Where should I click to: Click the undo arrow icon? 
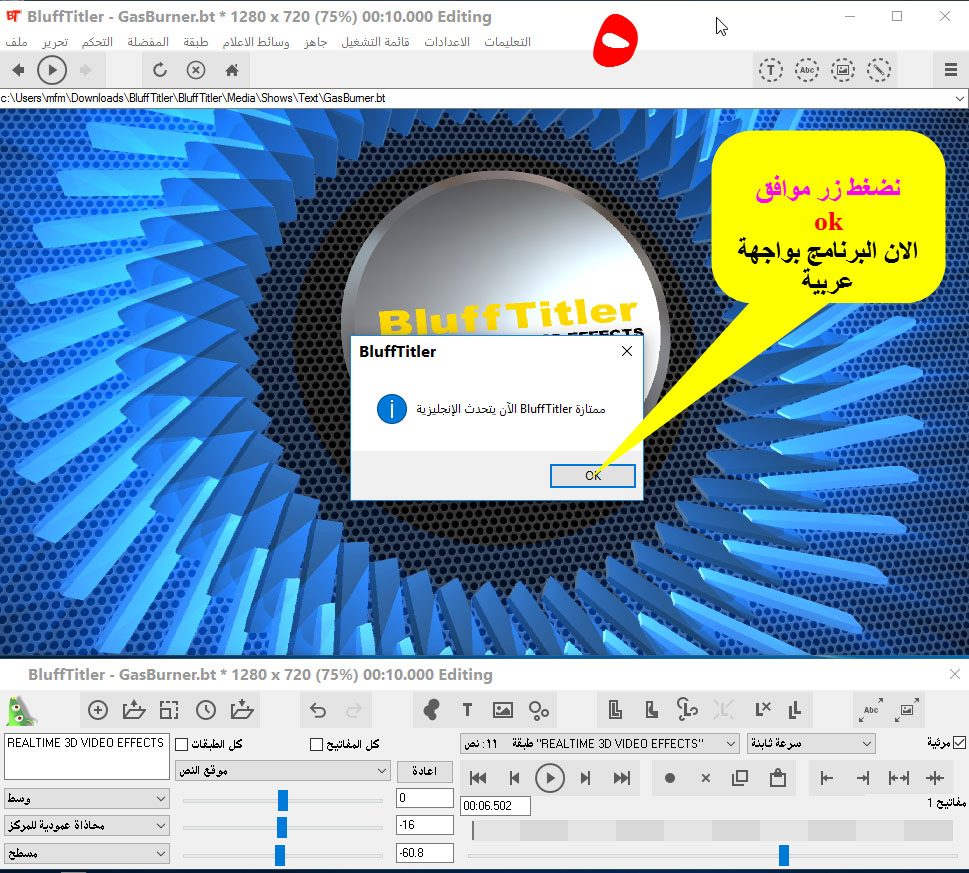(x=318, y=711)
